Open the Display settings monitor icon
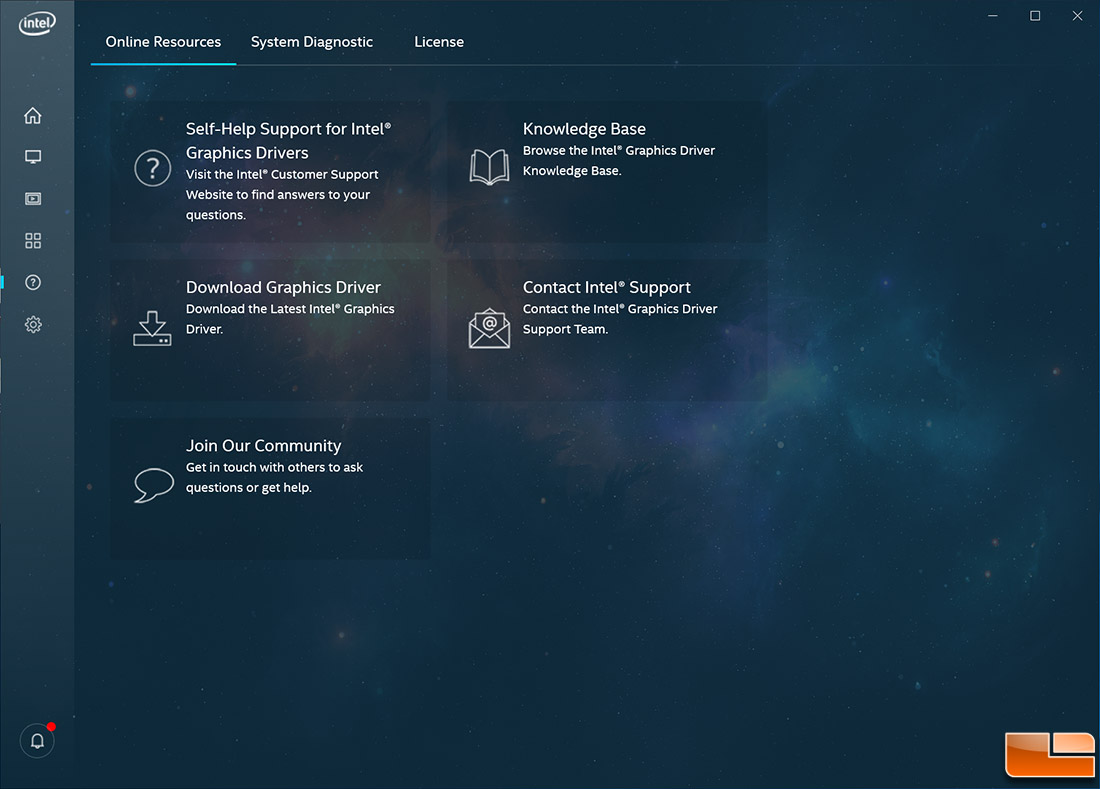 tap(33, 156)
